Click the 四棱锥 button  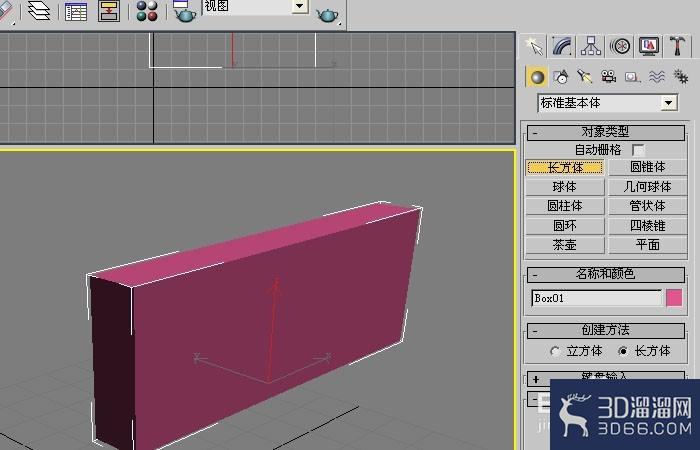click(x=647, y=225)
